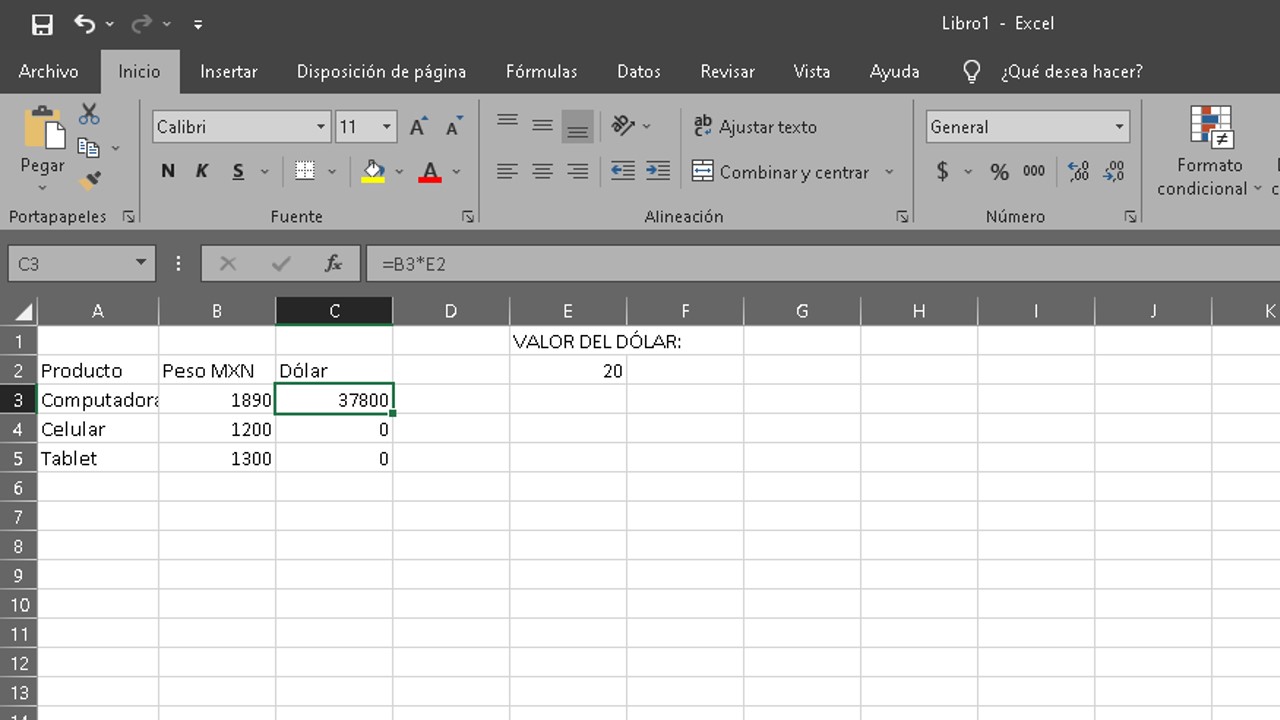Toggle Bold (N) formatting

point(168,172)
